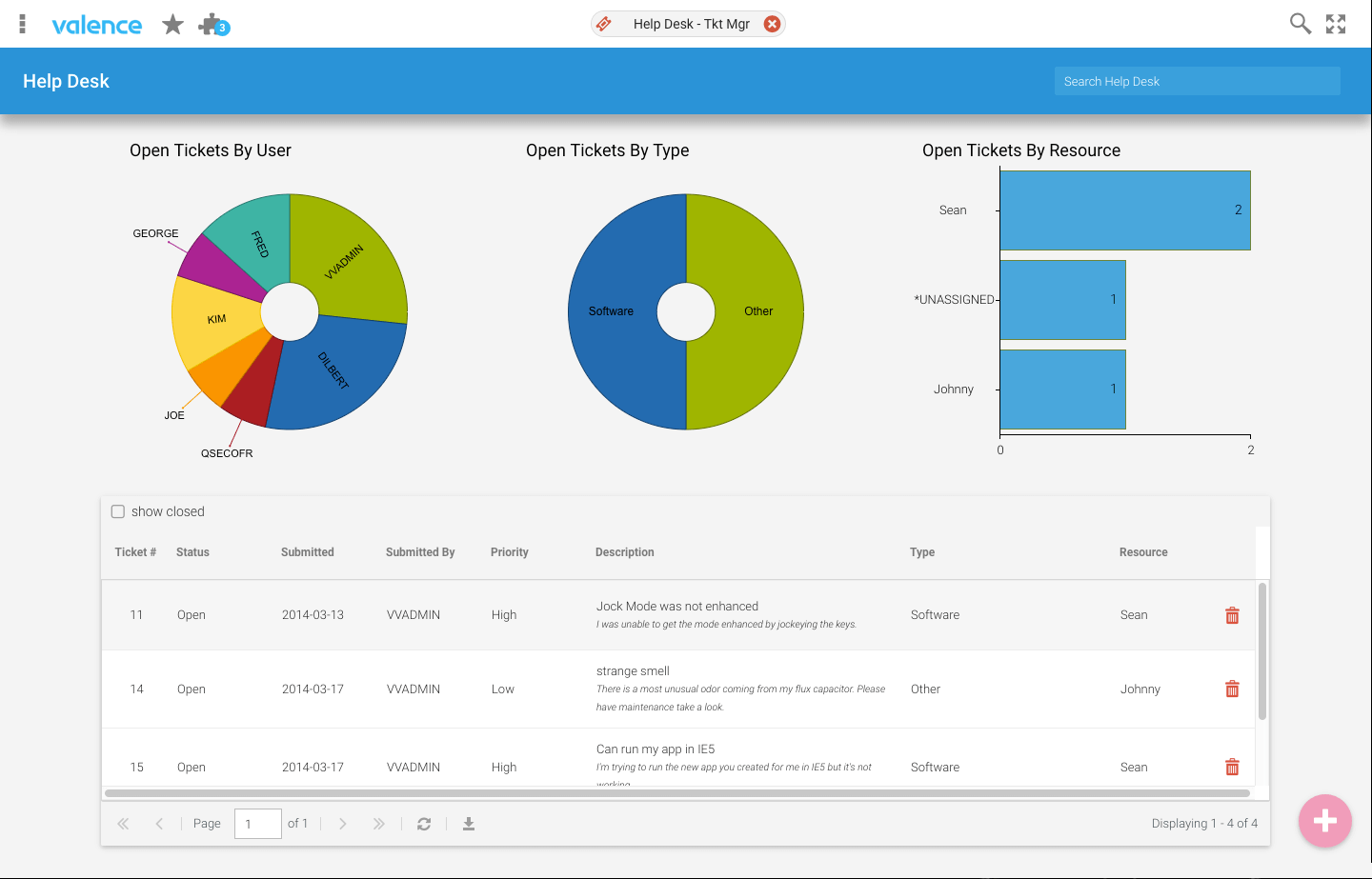
Task: Open the three-dot main menu
Action: (x=22, y=24)
